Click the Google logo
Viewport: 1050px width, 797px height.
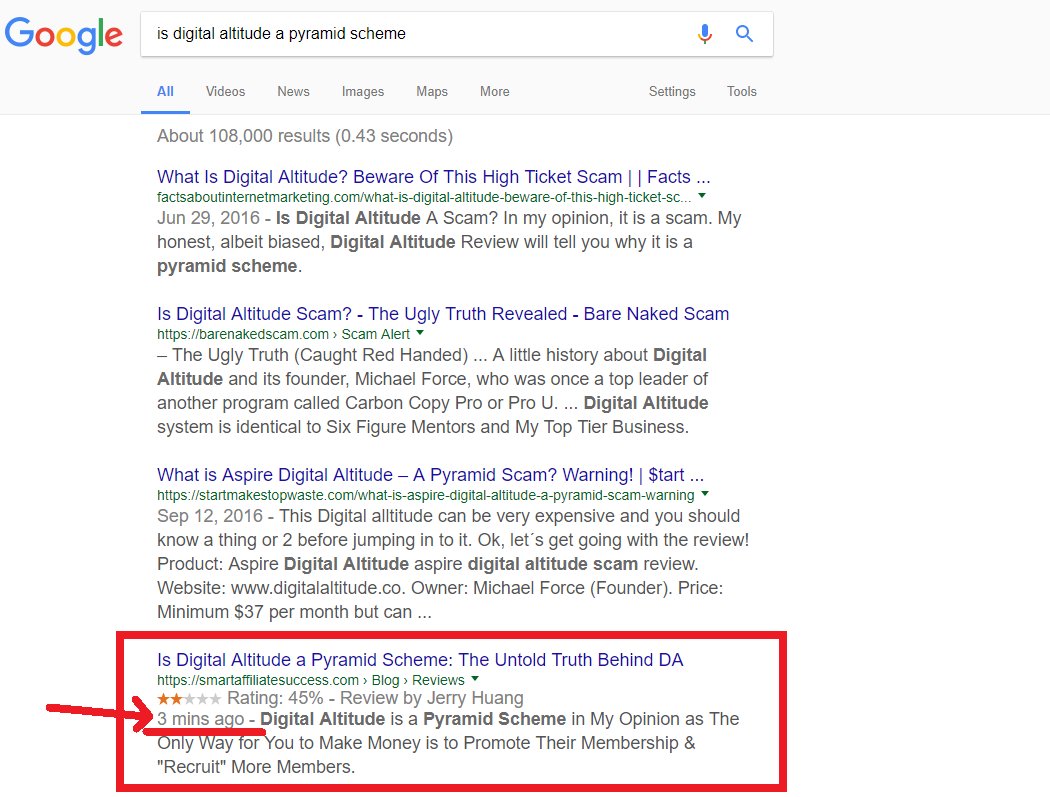(x=64, y=35)
